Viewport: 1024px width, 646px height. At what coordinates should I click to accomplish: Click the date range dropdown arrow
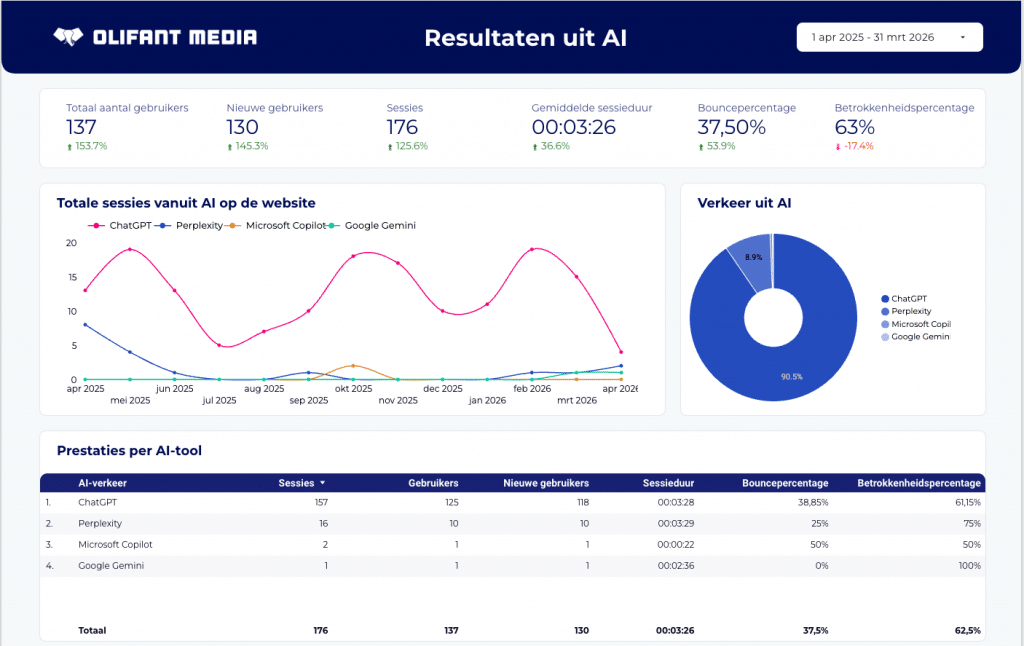click(x=962, y=37)
